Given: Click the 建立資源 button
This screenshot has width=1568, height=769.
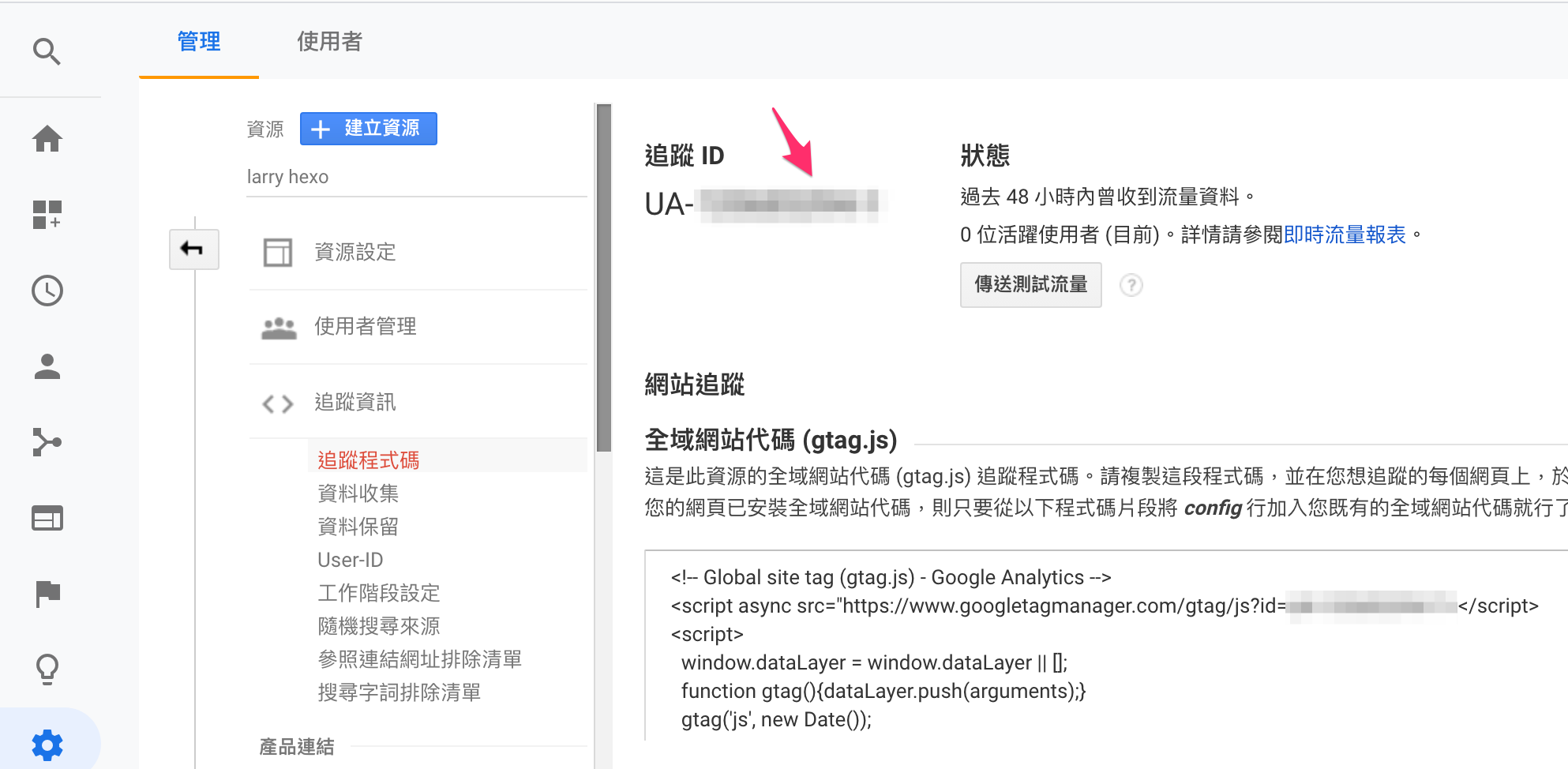Looking at the screenshot, I should pyautogui.click(x=368, y=129).
